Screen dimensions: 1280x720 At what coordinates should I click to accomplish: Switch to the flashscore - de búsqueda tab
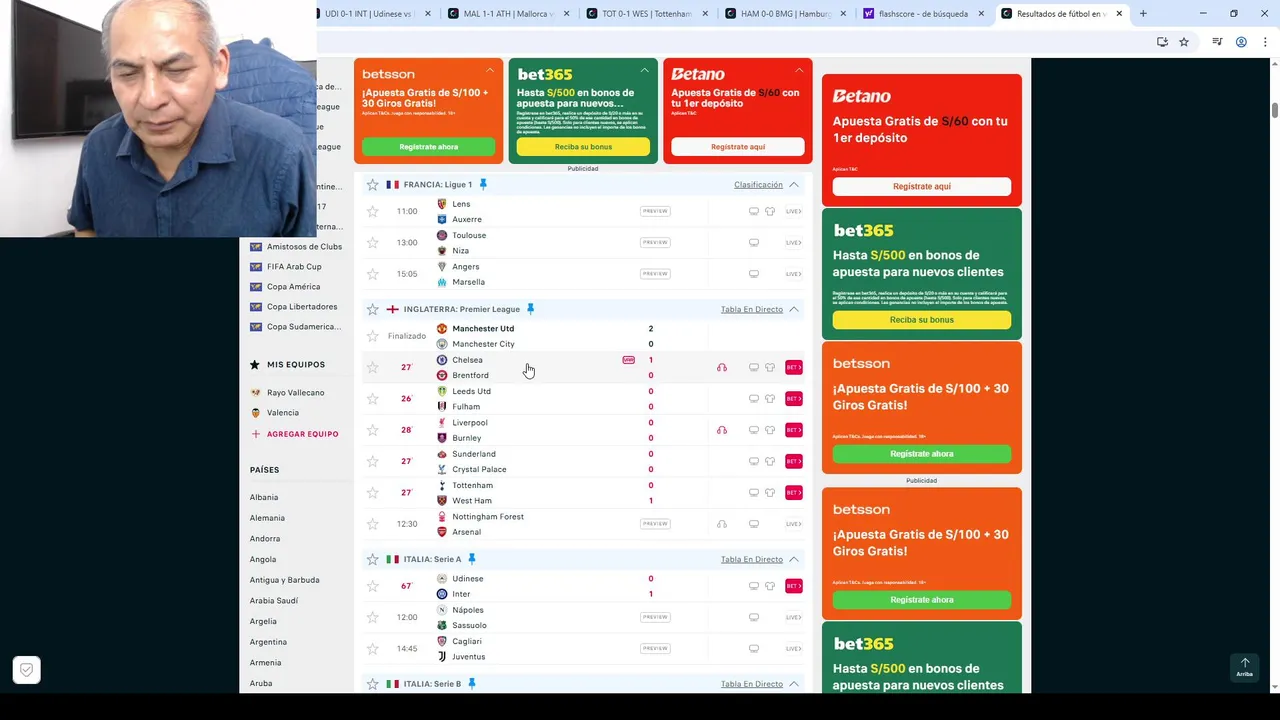(x=922, y=14)
